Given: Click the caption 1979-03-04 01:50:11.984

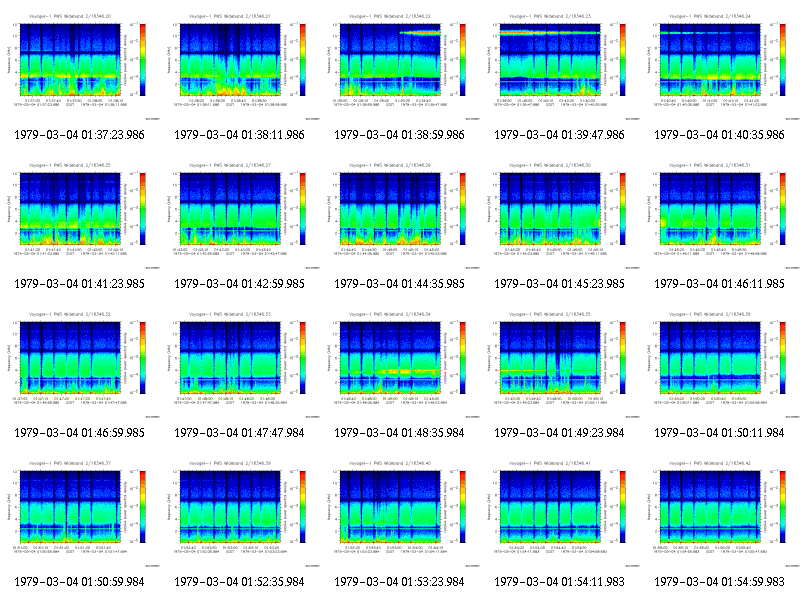Looking at the screenshot, I should click(719, 433).
